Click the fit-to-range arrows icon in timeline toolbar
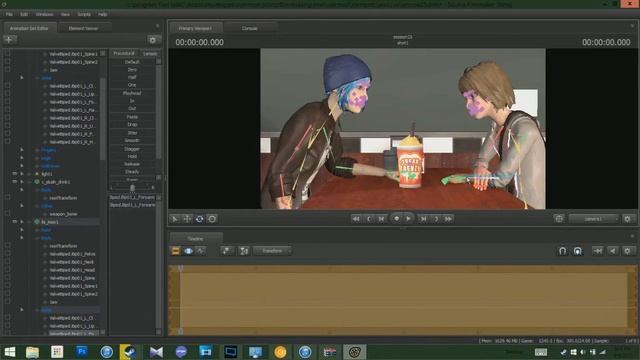 tap(598, 251)
